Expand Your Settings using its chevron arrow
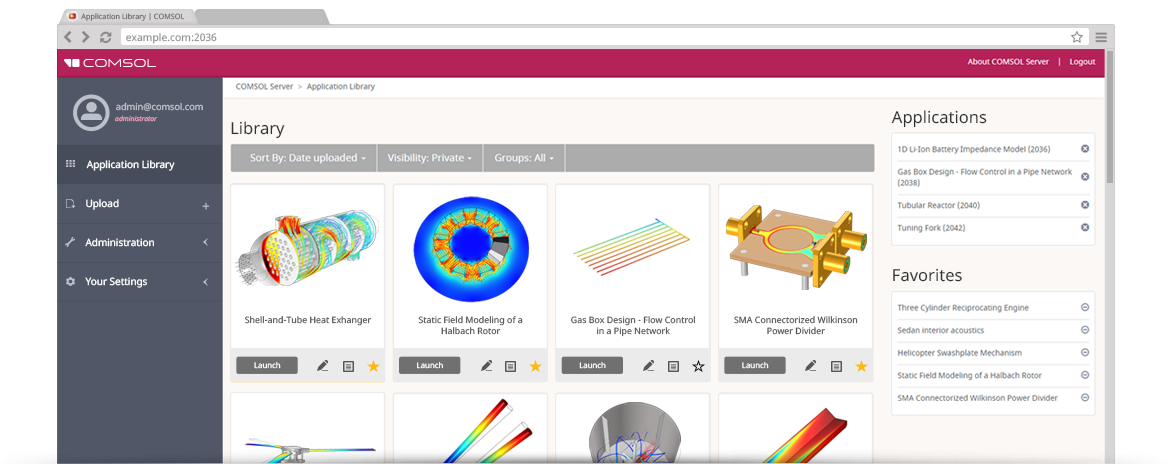Image resolution: width=1170 pixels, height=464 pixels. (x=205, y=281)
